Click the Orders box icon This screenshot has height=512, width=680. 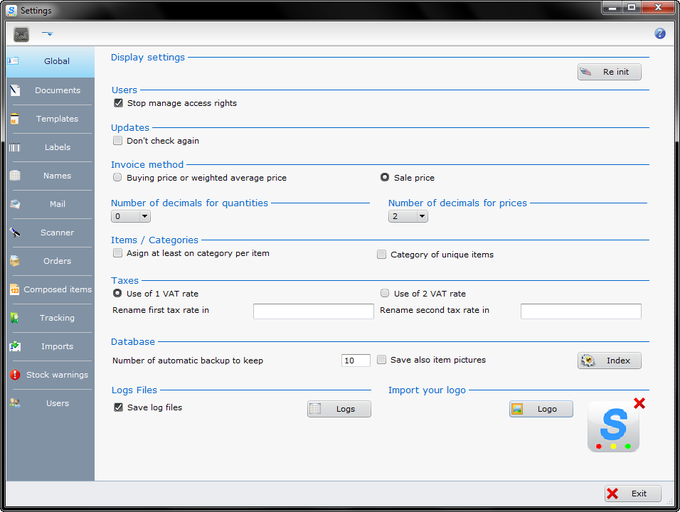(x=15, y=261)
